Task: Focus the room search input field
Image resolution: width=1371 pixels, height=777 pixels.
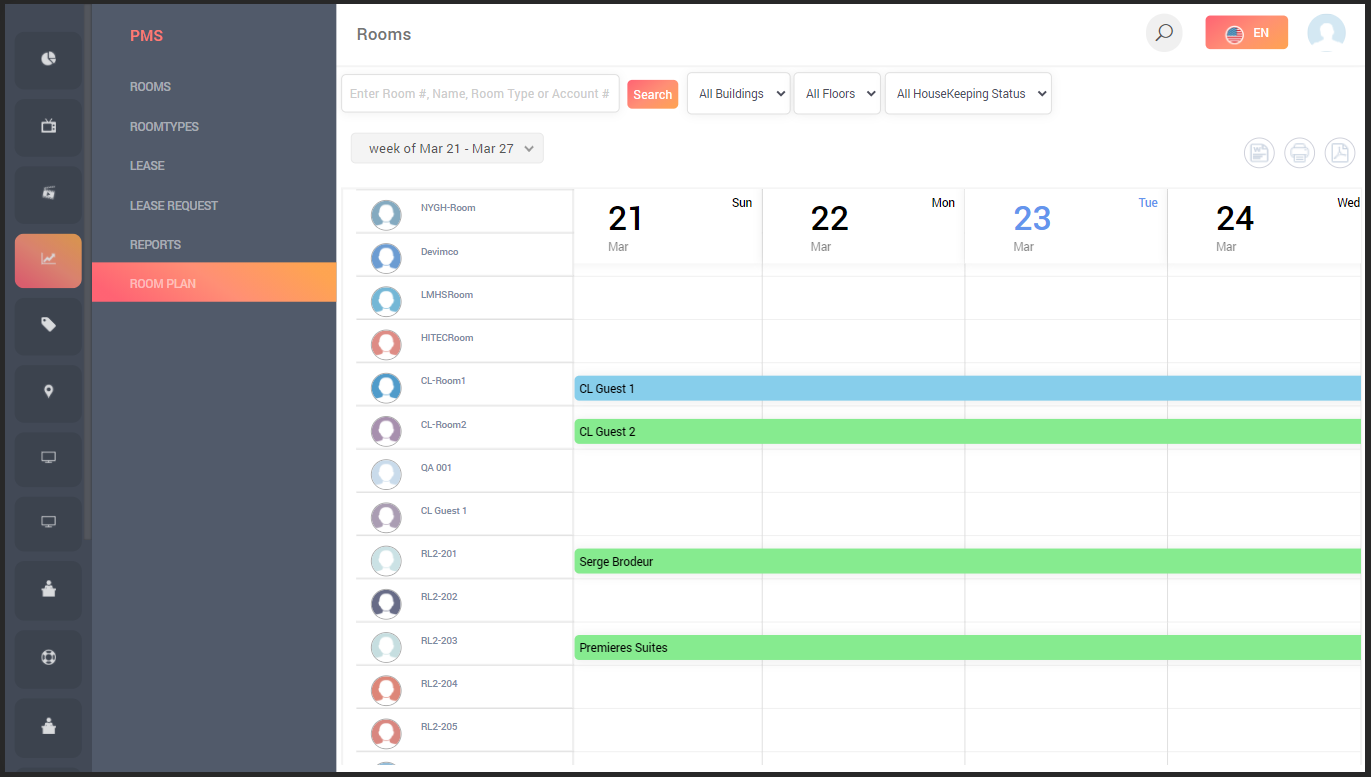Action: pos(480,94)
